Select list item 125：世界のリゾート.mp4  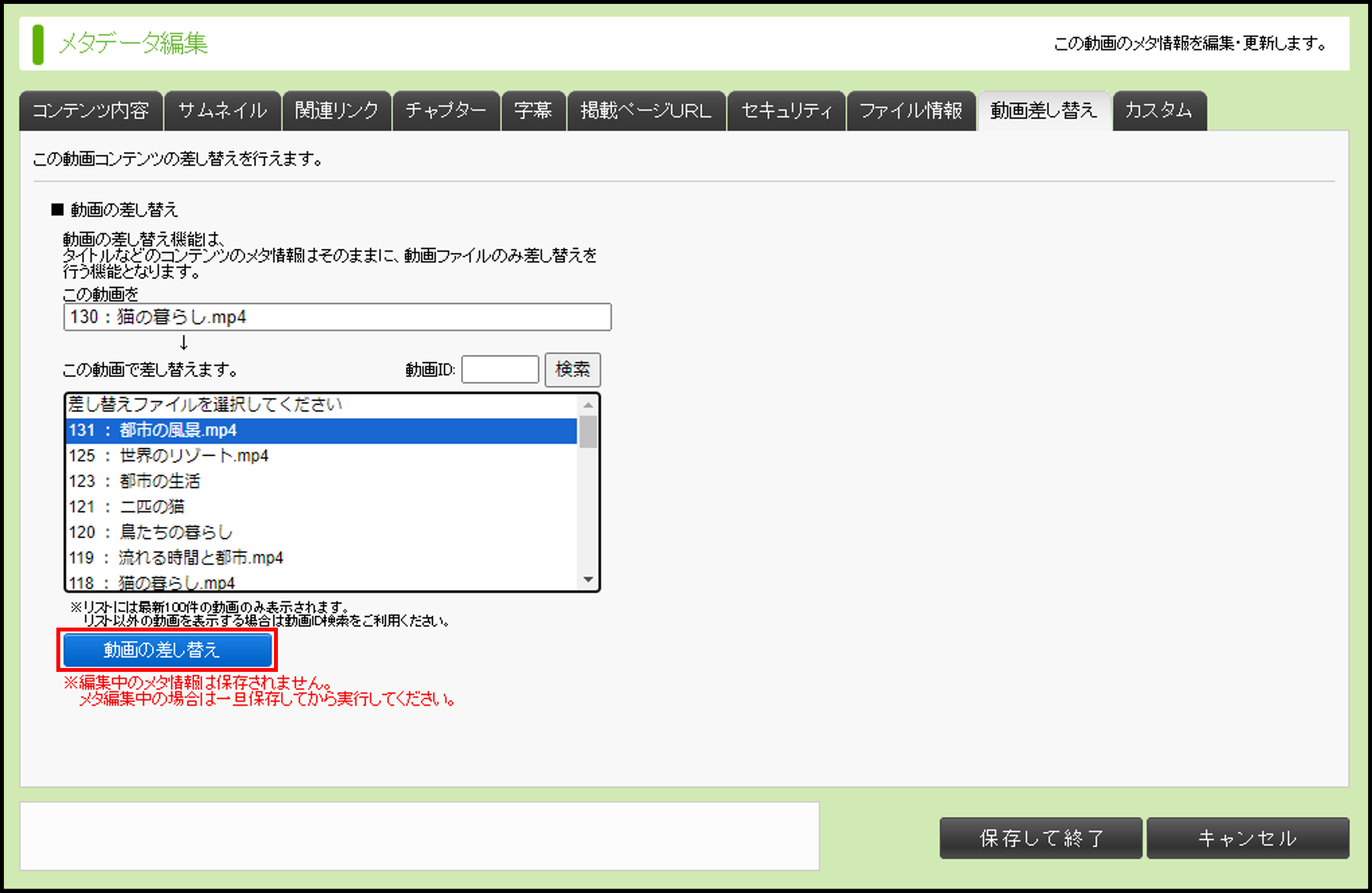[x=322, y=456]
